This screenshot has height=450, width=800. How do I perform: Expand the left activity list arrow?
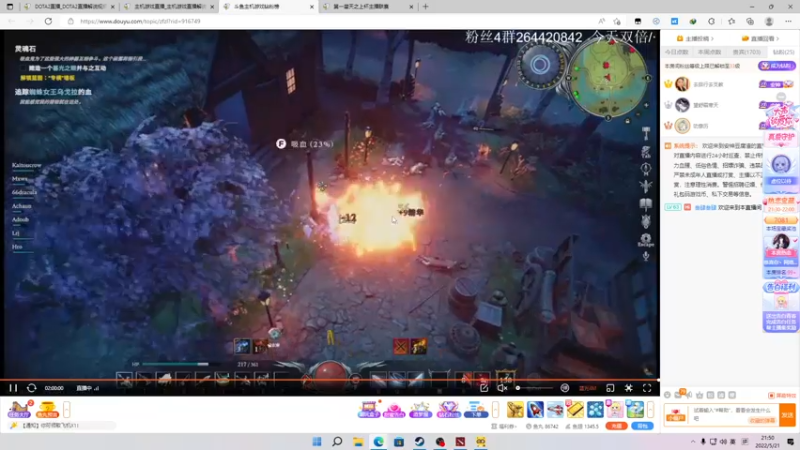(67, 409)
